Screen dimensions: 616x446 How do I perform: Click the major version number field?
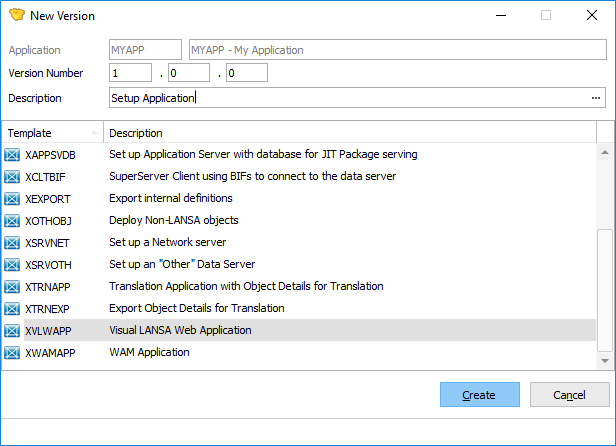132,73
